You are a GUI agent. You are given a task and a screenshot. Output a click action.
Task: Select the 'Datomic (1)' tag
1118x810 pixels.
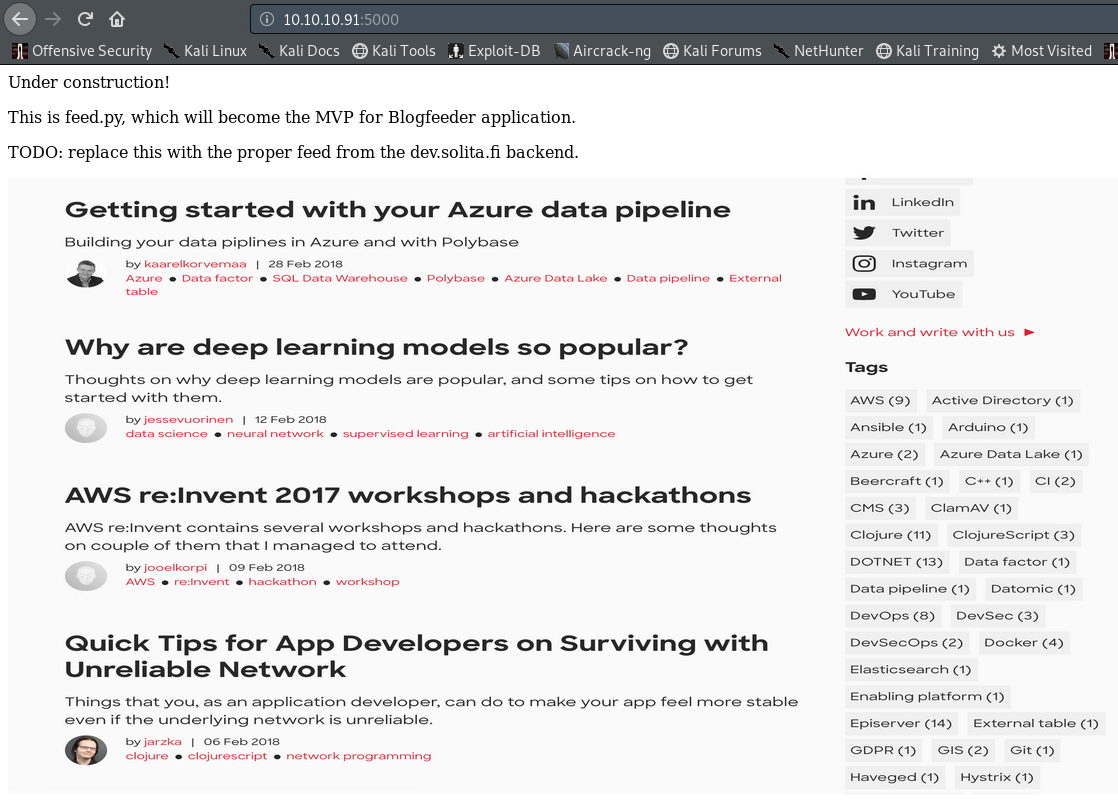[1032, 589]
